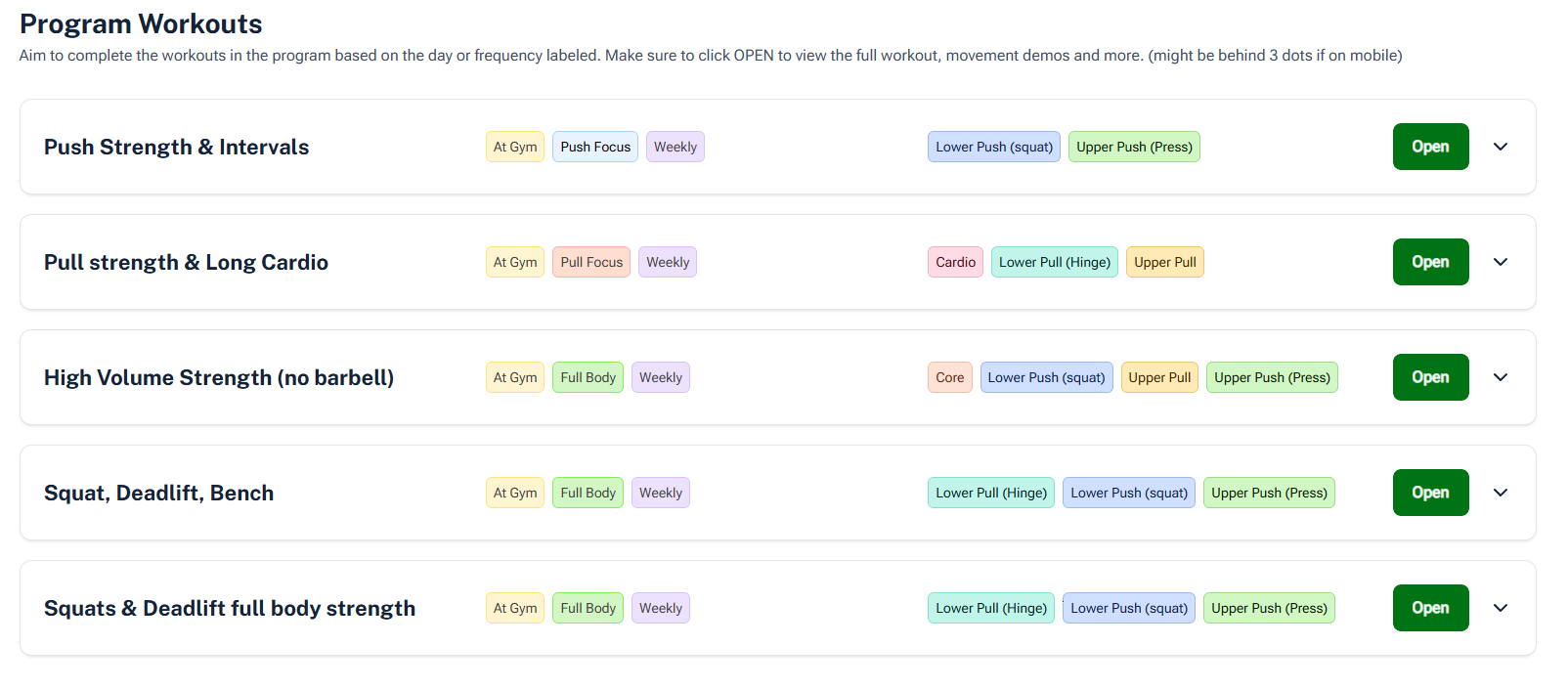Open the Push Strength & Intervals workout

click(x=1429, y=147)
